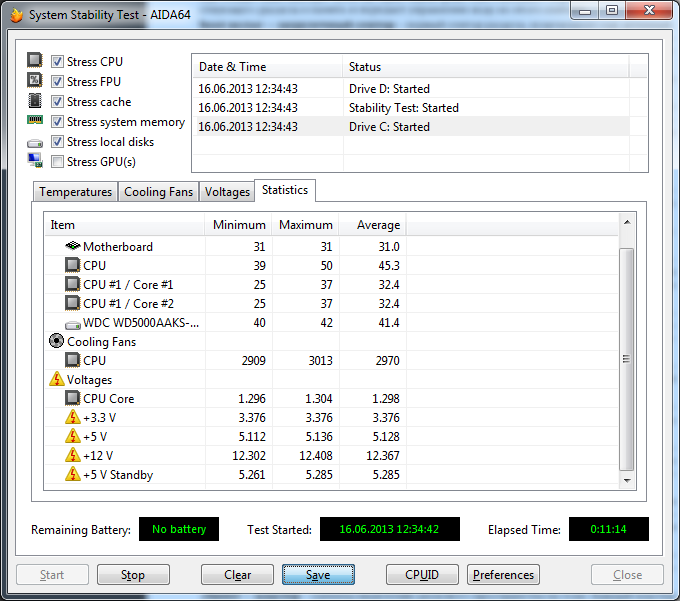
Task: Click the Date & Time log column header
Action: coord(267,67)
